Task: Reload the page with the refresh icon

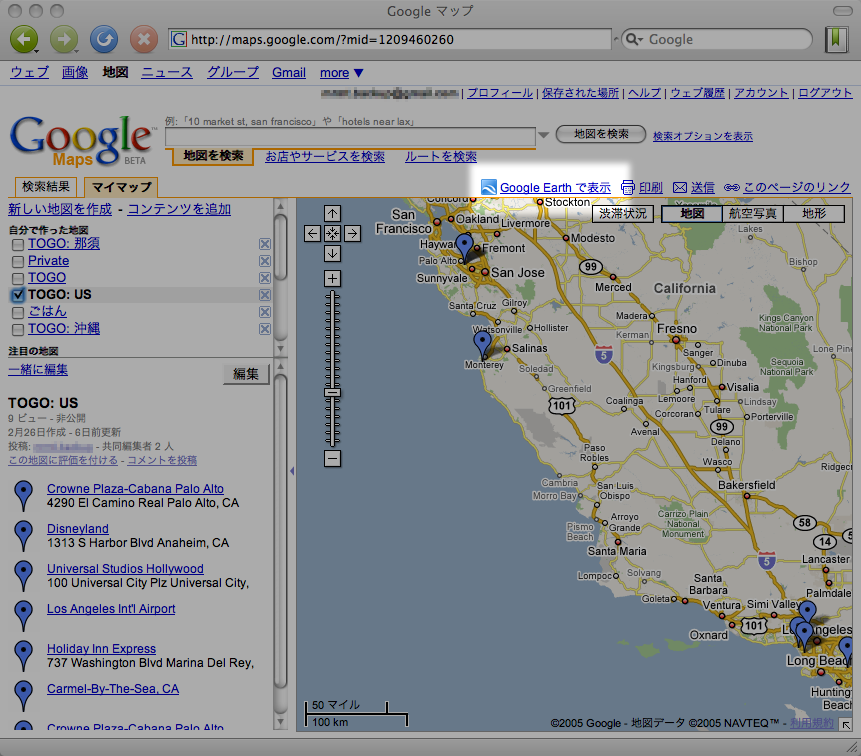Action: click(x=104, y=40)
